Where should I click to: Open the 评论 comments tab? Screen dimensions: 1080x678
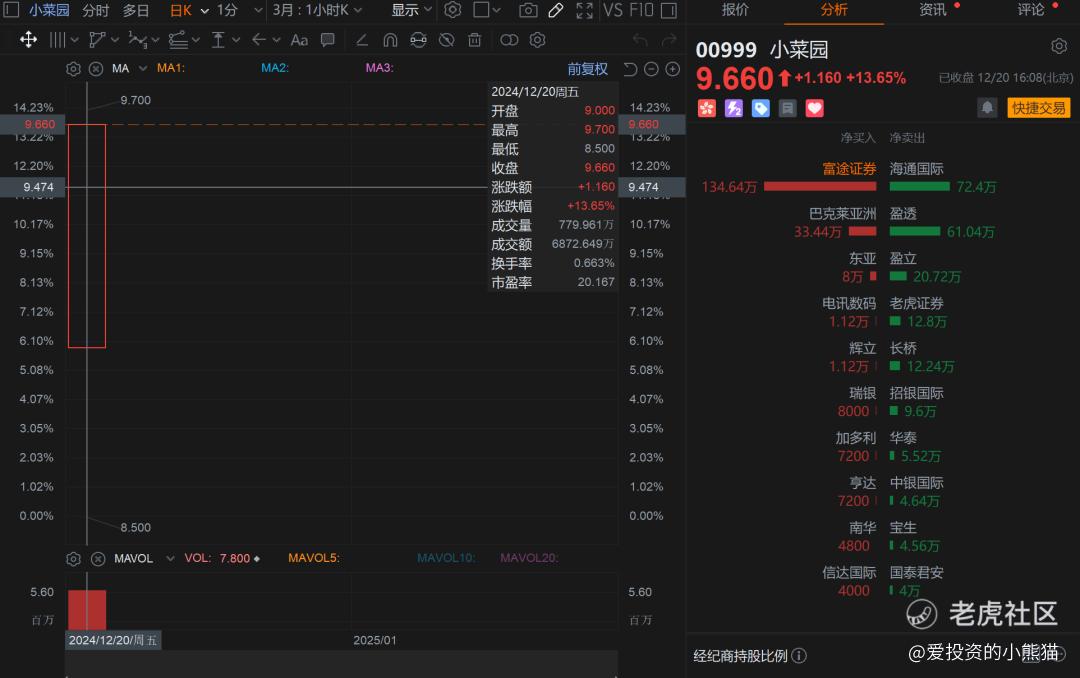(1031, 10)
